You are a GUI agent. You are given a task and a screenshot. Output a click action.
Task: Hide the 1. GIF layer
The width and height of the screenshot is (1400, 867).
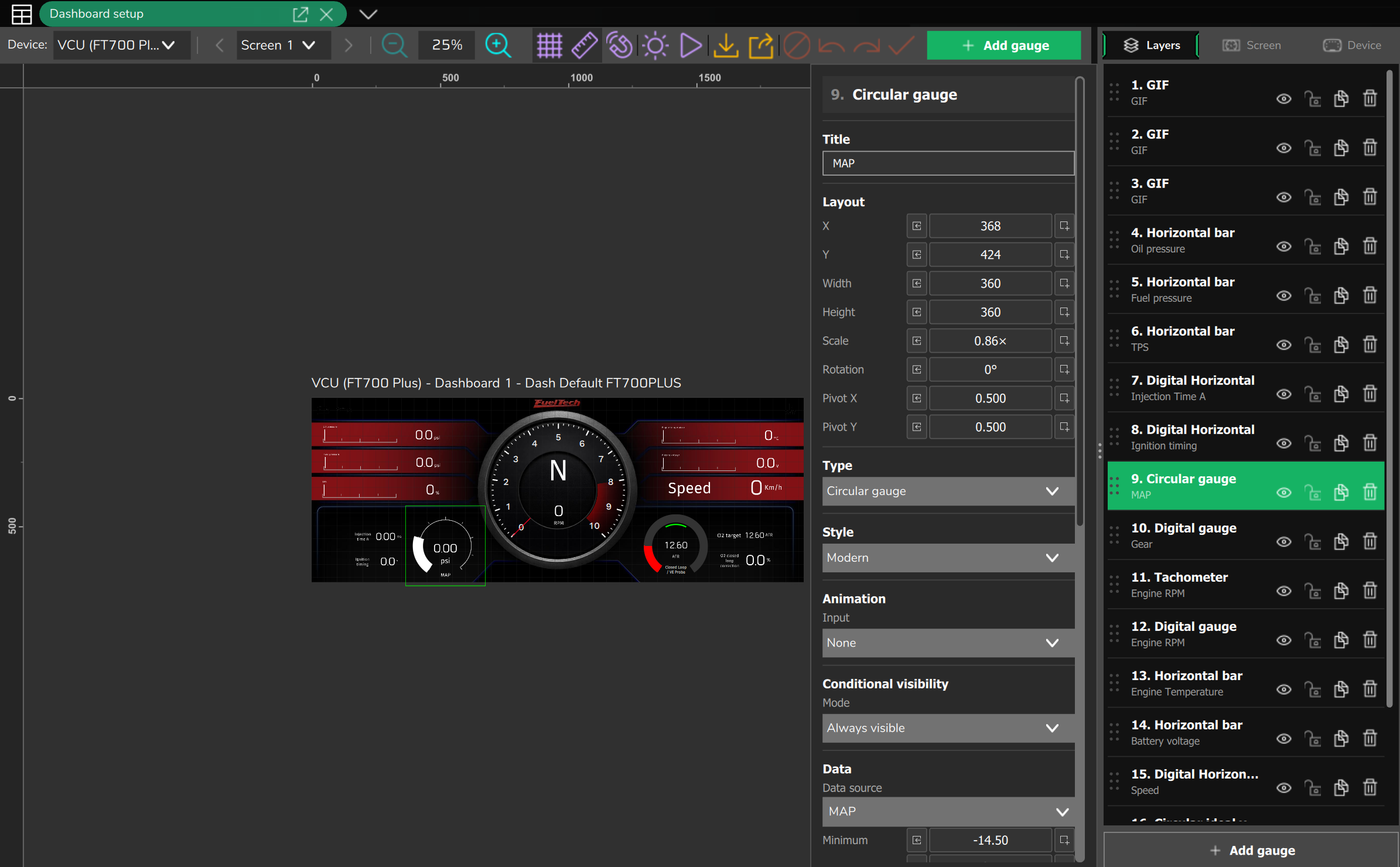1283,98
